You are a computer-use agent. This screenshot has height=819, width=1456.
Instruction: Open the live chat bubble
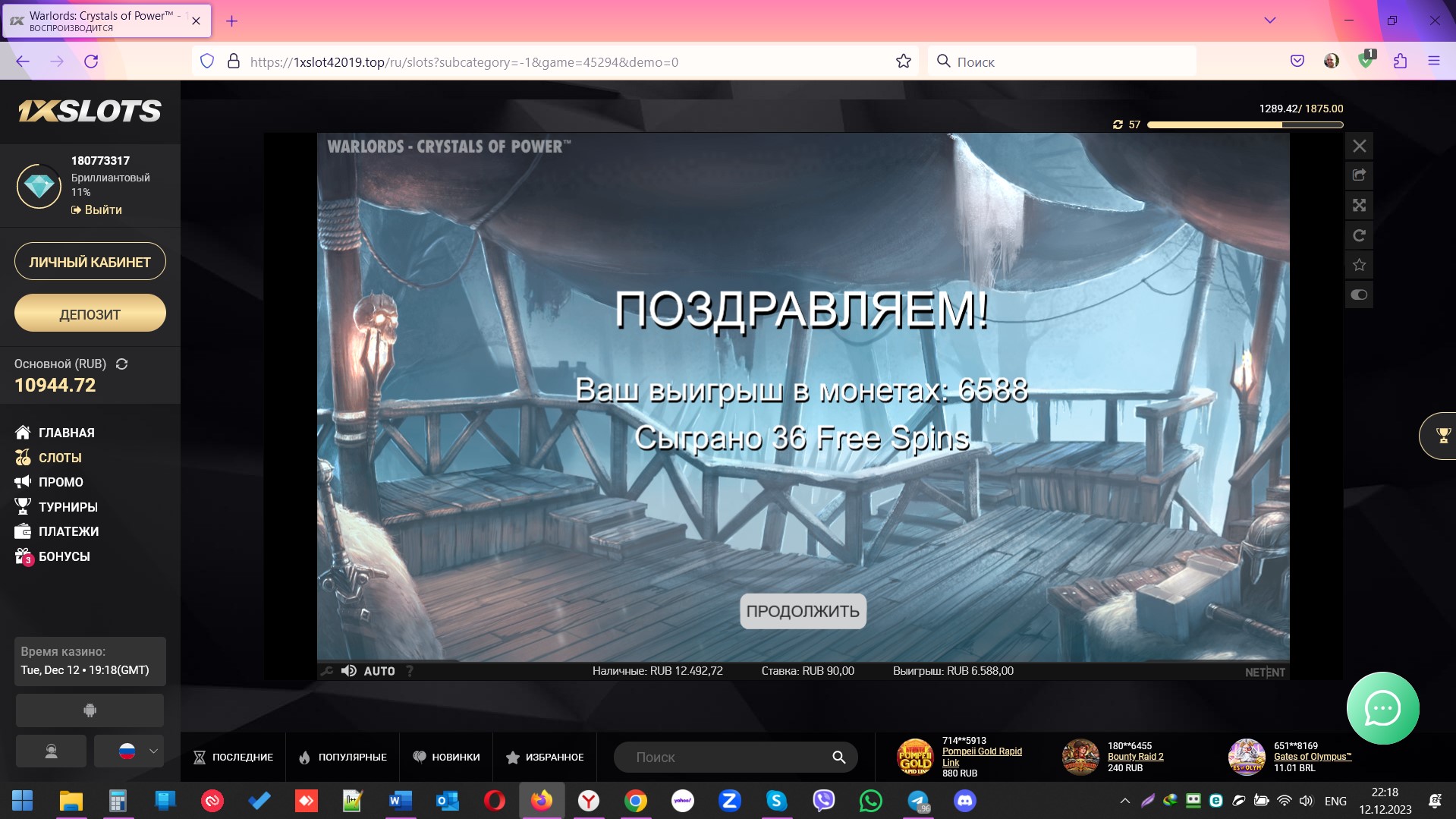coord(1382,708)
